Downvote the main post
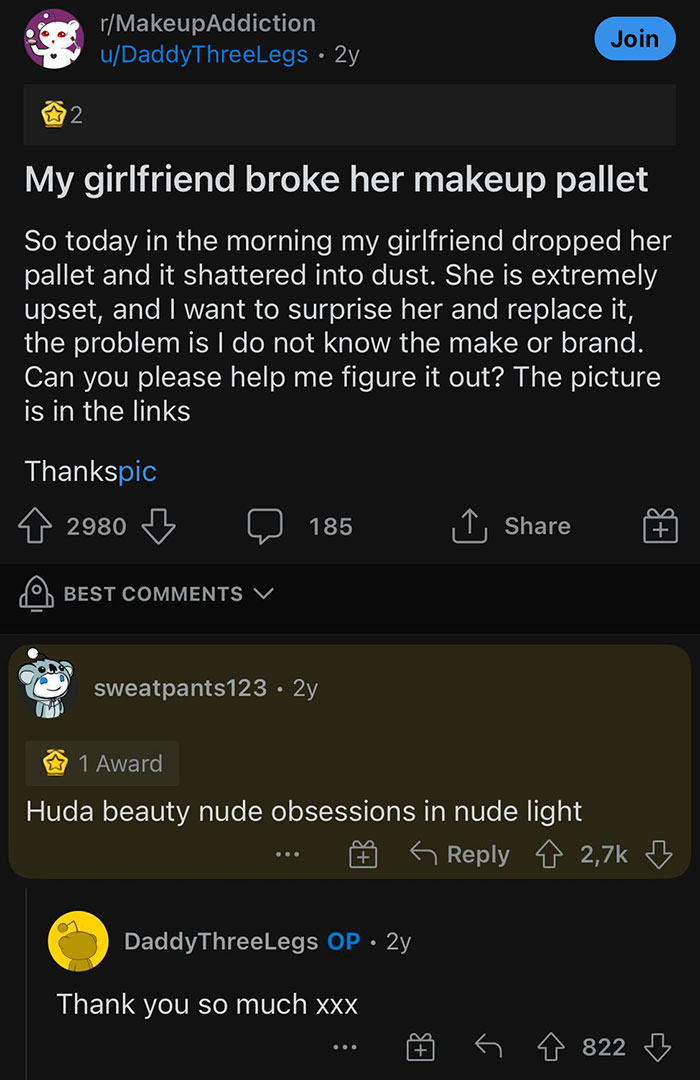This screenshot has height=1080, width=700. (x=158, y=528)
